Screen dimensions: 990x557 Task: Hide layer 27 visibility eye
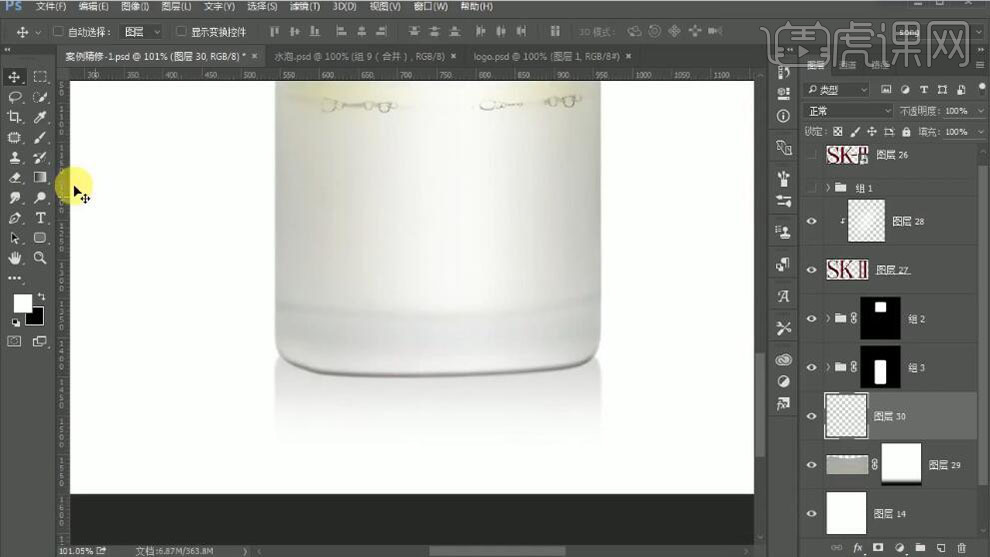tap(811, 270)
